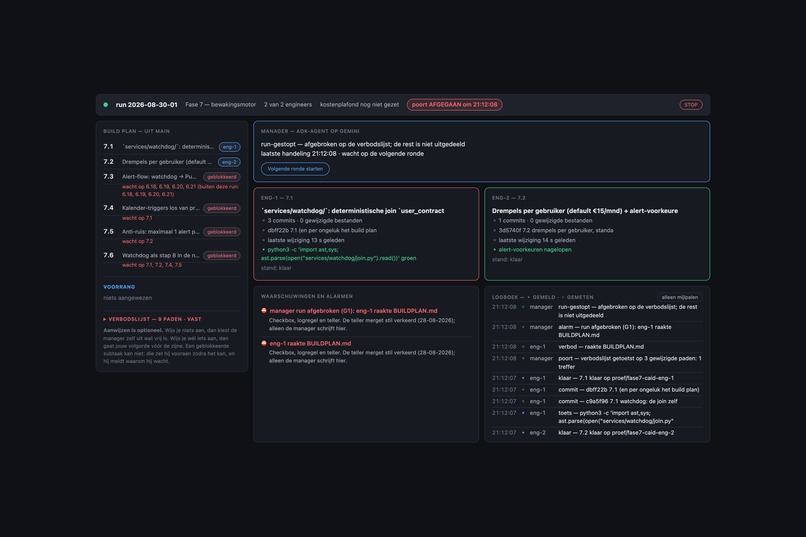Viewport: 806px width, 537px height.
Task: Click the VOORRANG heading
Action: (x=119, y=287)
